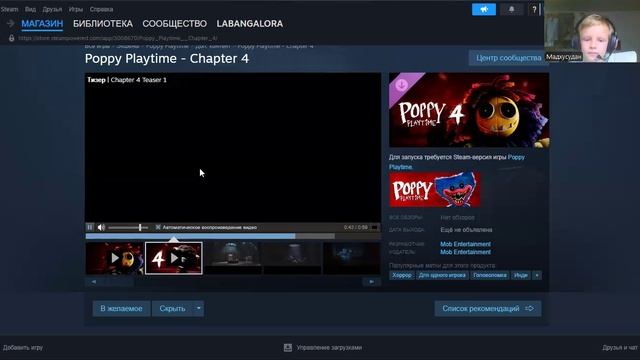
Task: Click the Тизер Chapter 4 Teaser 1 caption
Action: point(127,80)
